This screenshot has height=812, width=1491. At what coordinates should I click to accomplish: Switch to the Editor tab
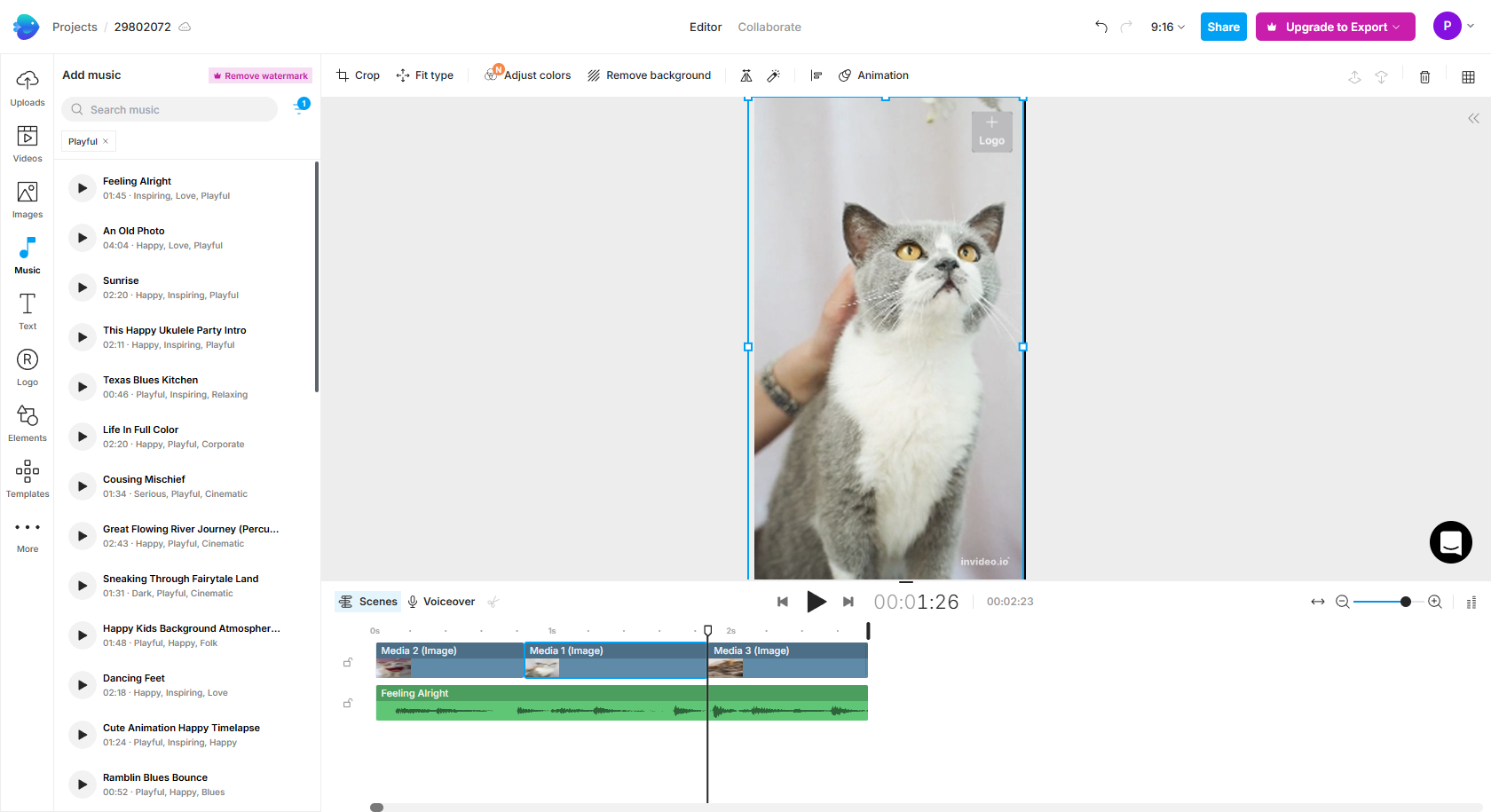(x=706, y=28)
